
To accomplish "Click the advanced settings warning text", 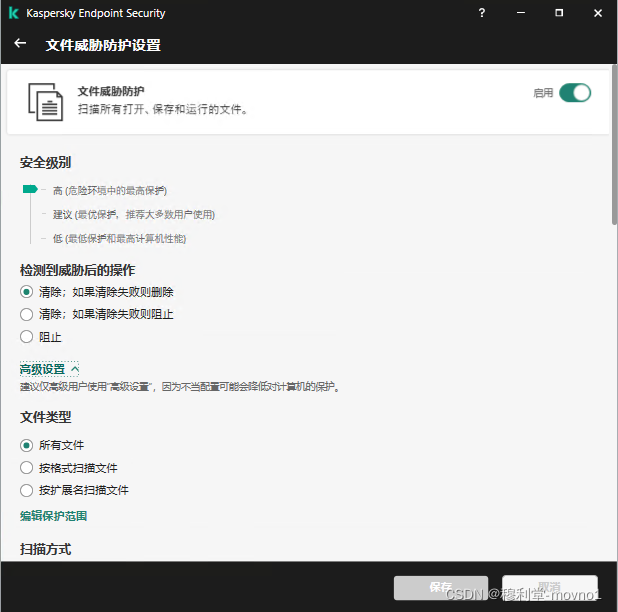I will point(180,387).
